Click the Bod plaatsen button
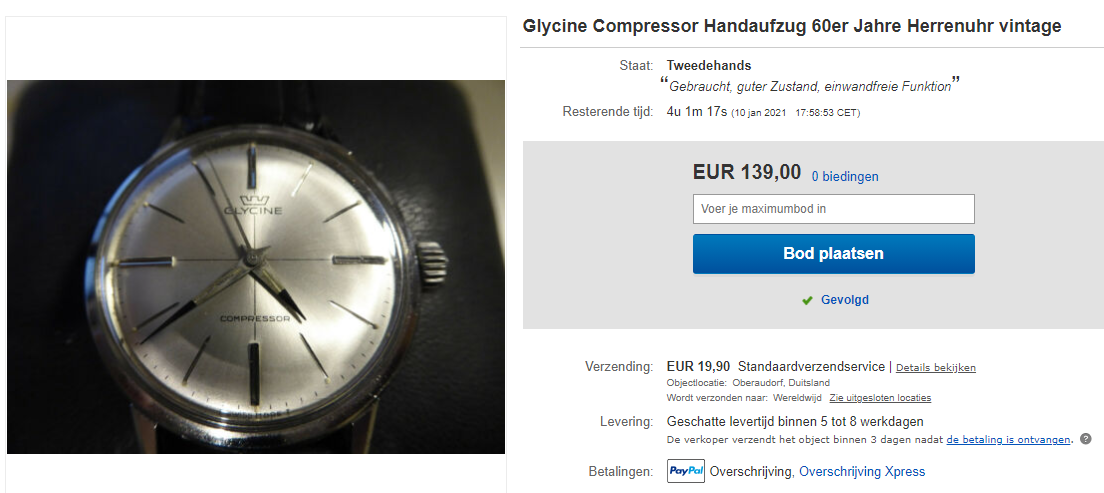The width and height of the screenshot is (1104, 493). pos(834,254)
